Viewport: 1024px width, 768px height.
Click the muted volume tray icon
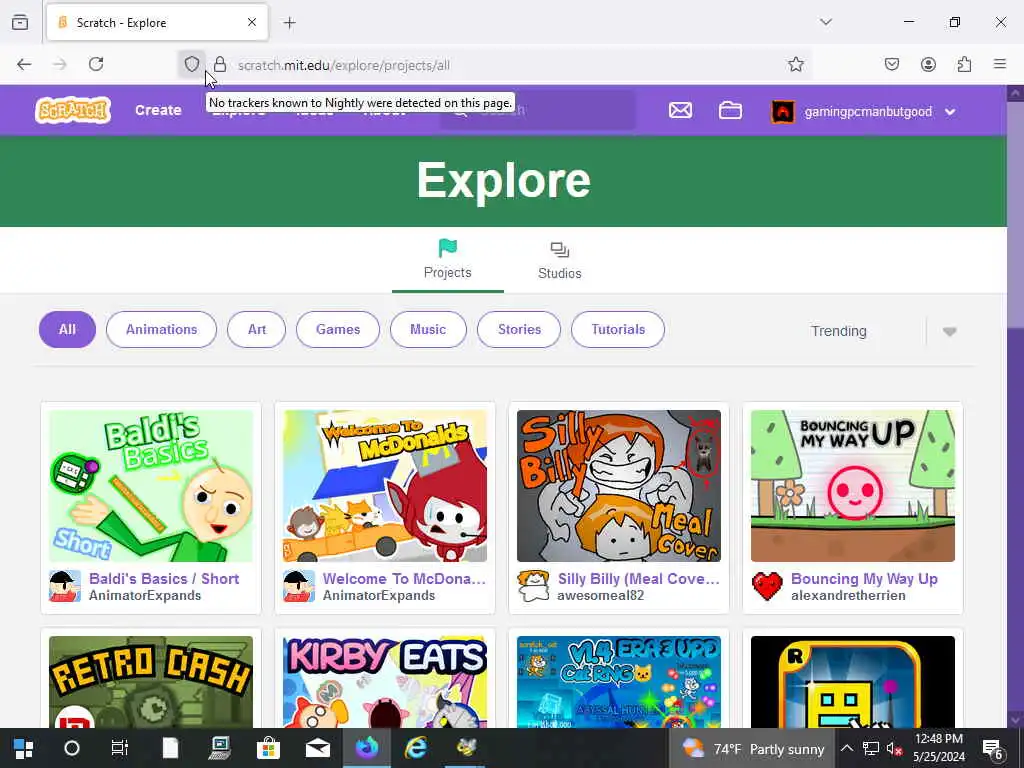coord(893,748)
